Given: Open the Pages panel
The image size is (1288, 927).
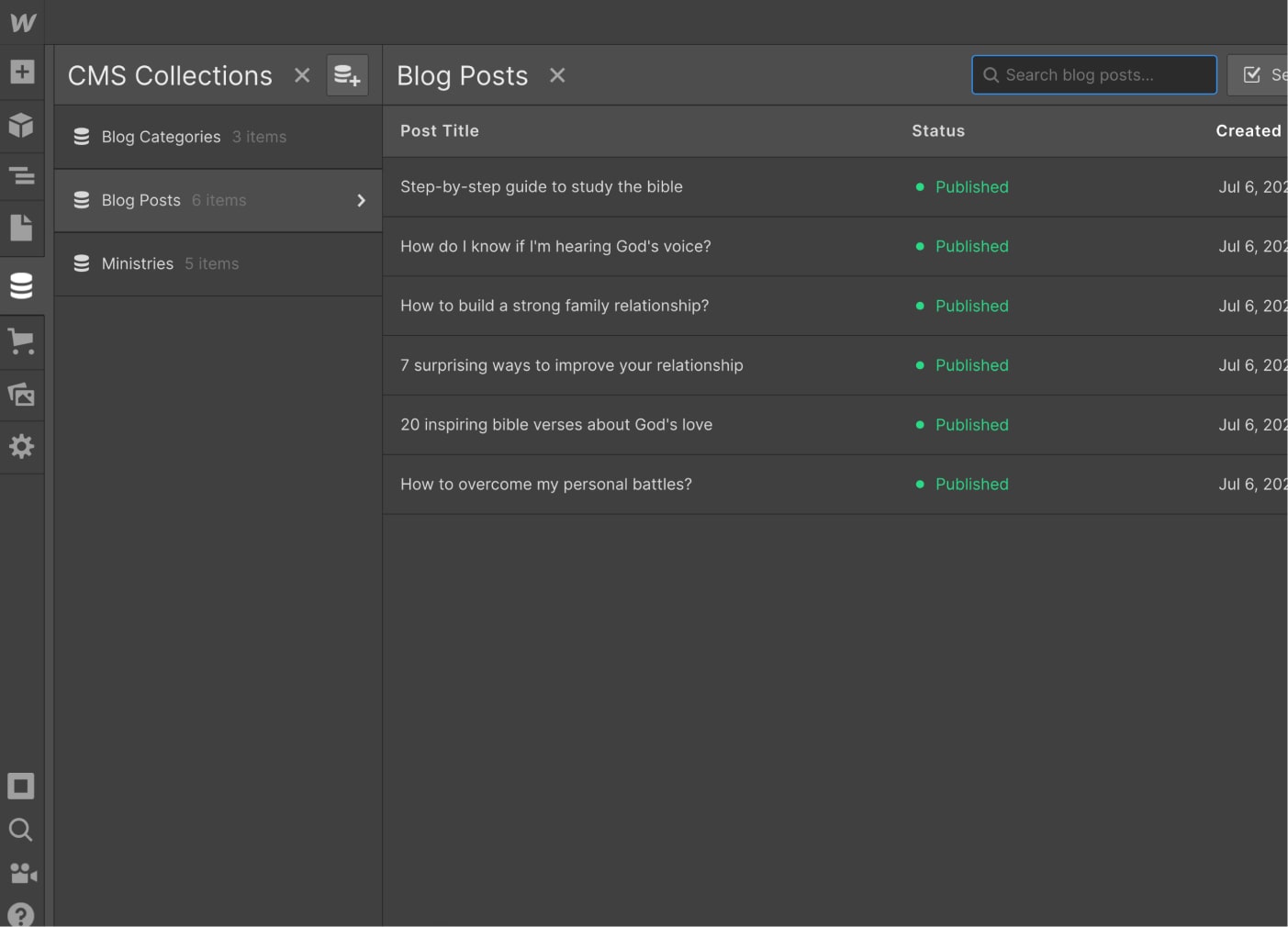Looking at the screenshot, I should 21,227.
